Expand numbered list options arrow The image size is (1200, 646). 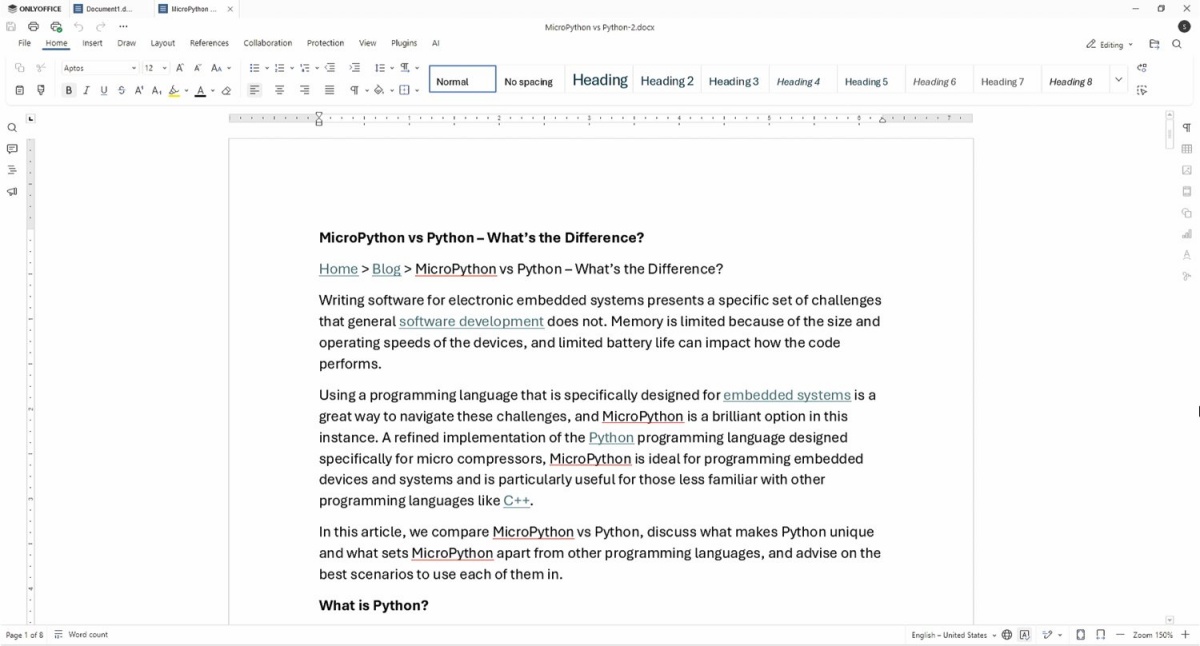pos(292,68)
